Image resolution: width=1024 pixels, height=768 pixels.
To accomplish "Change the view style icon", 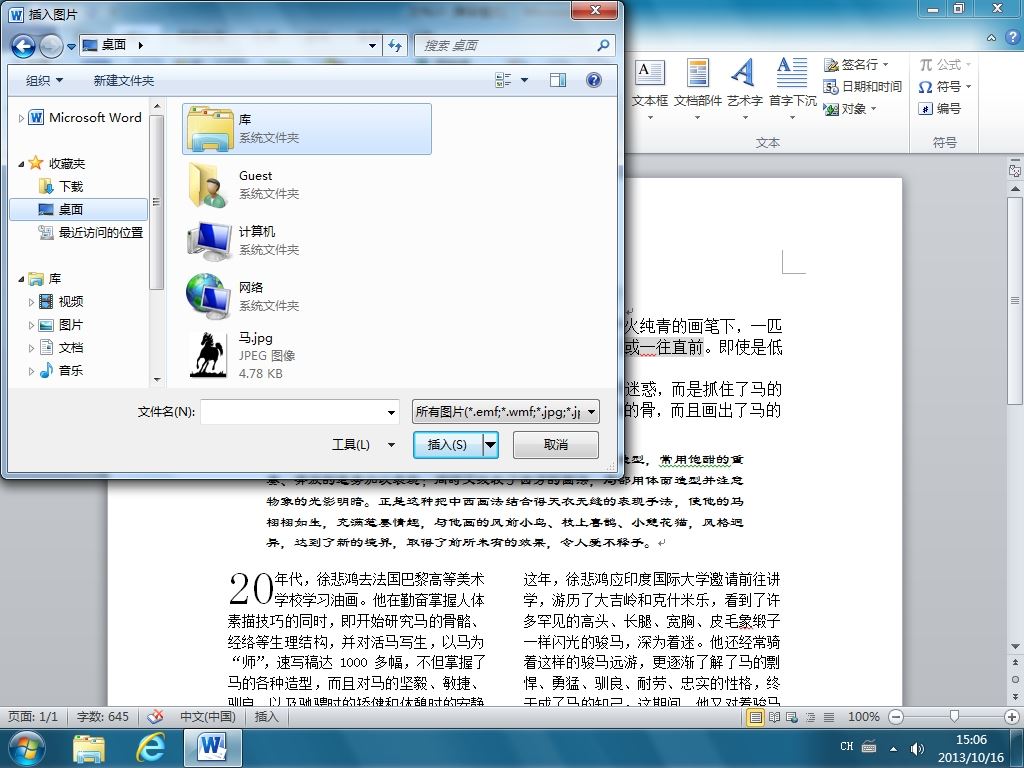I will 503,80.
